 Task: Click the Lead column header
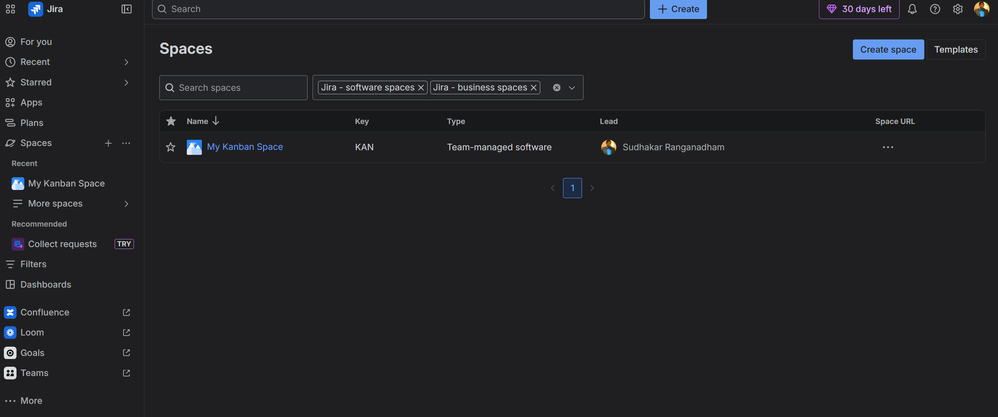pyautogui.click(x=608, y=121)
